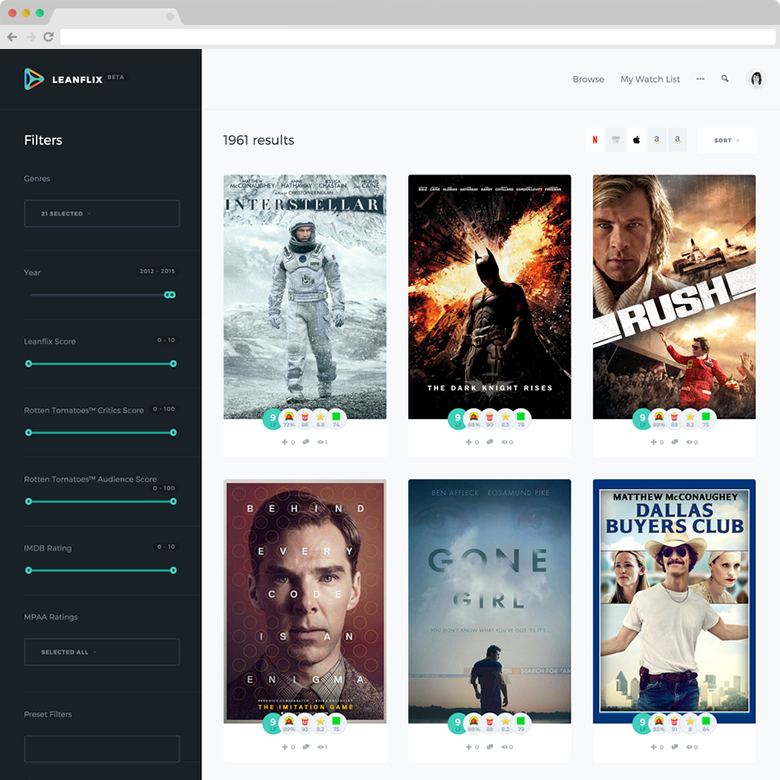The height and width of the screenshot is (780, 780).
Task: Toggle the Apple iTunes provider filter
Action: point(636,141)
